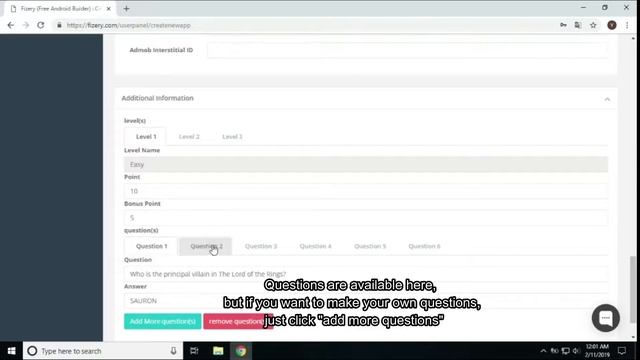Screen dimensions: 640x360
Task: Open the Question 6 tab
Action: point(424,246)
